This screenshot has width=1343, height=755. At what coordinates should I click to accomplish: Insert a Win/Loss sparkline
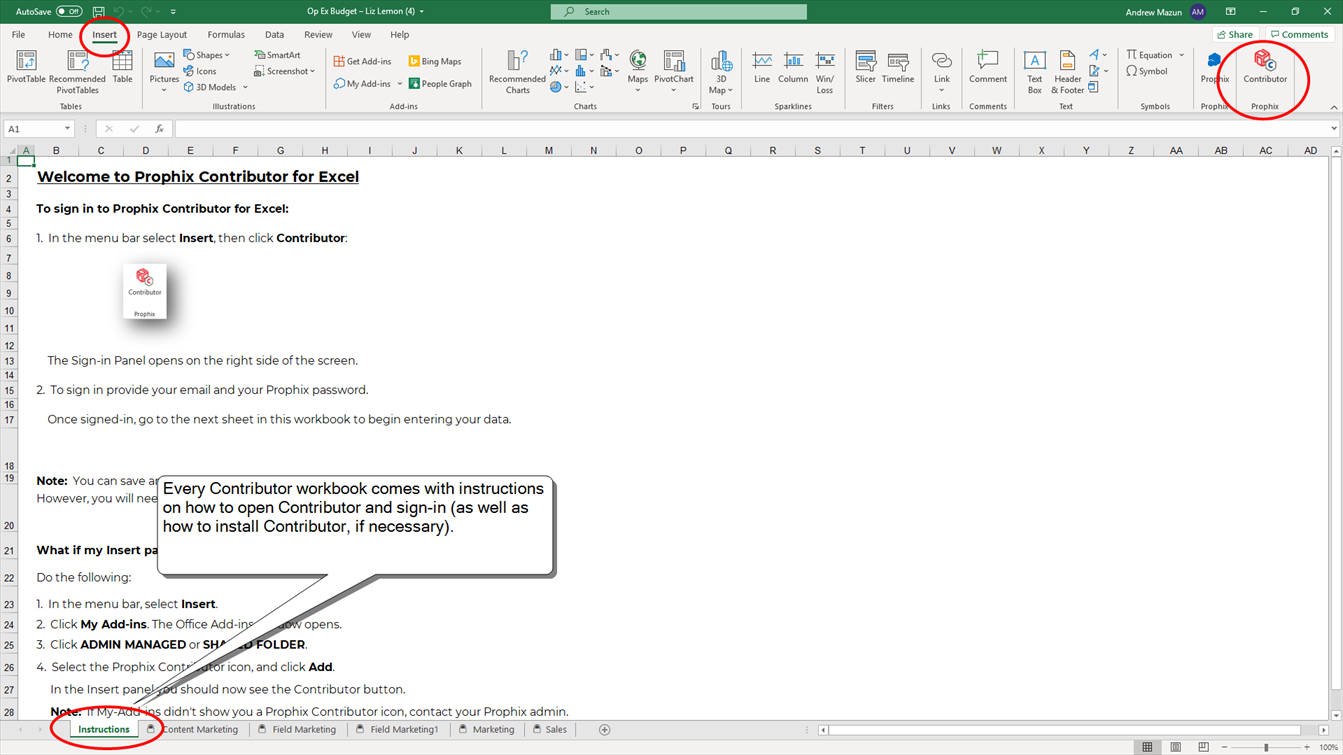[825, 70]
